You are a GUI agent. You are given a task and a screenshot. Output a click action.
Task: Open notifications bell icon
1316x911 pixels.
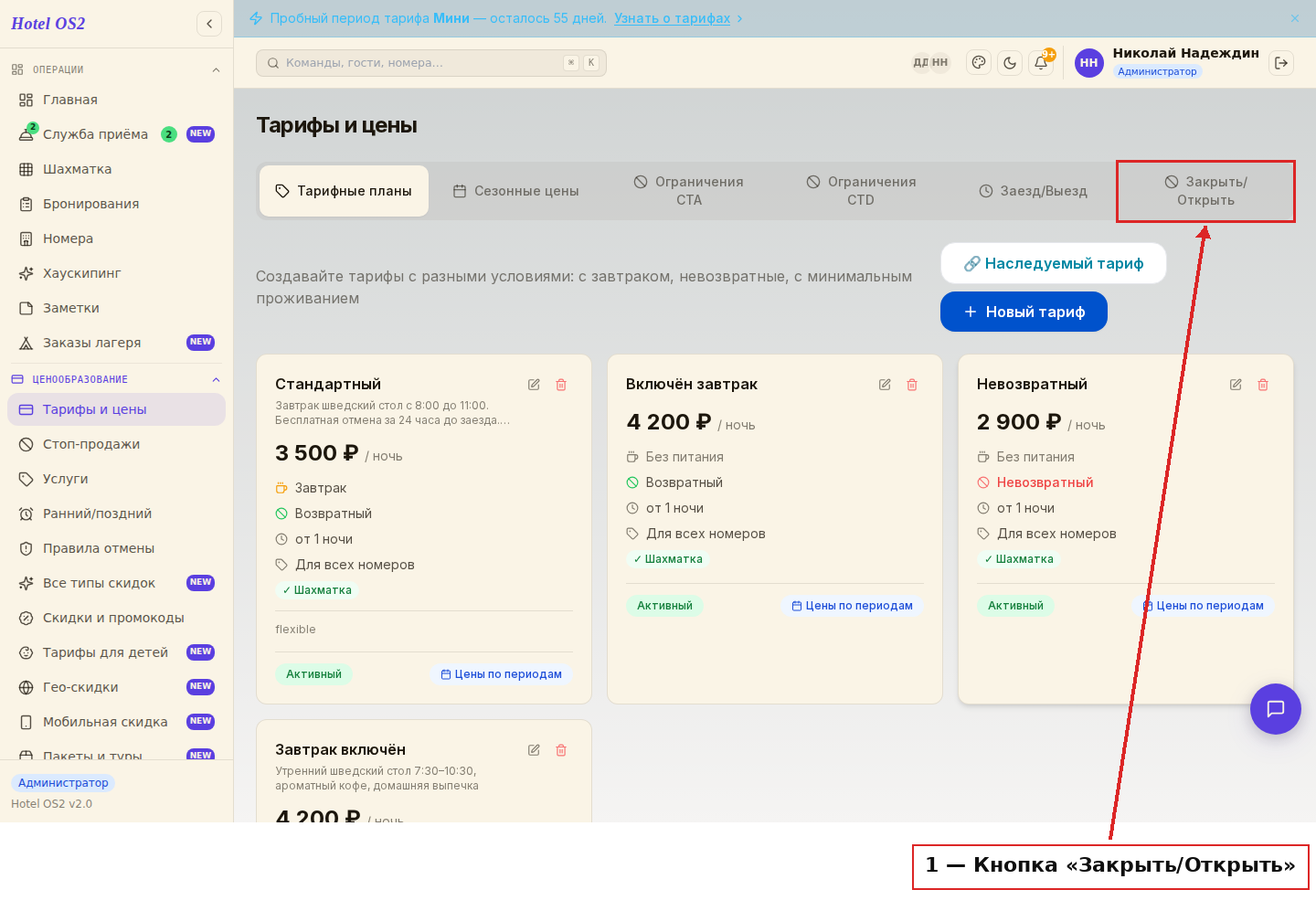point(1041,63)
